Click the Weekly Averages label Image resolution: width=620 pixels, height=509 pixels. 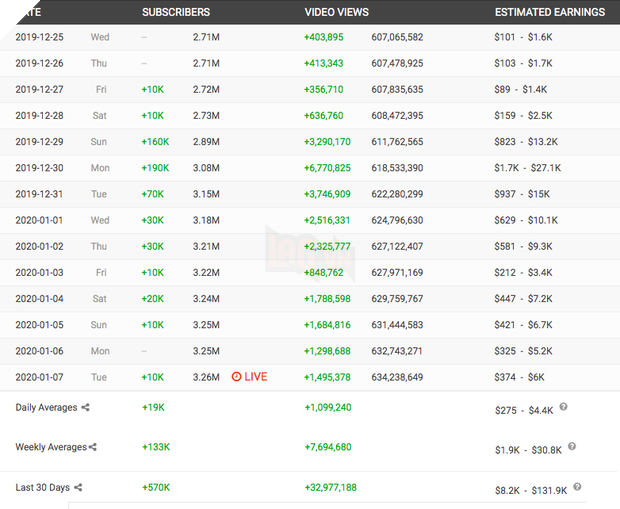(50, 447)
